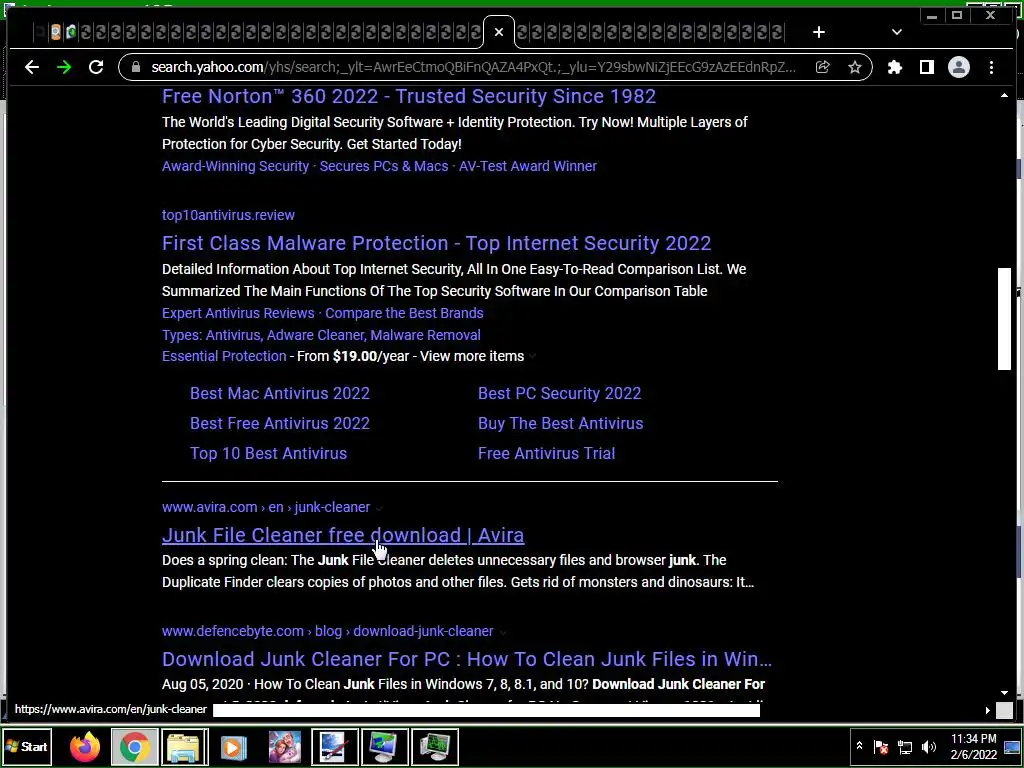
Task: Expand options arrow beside avira junk-cleaner URL
Action: (379, 508)
